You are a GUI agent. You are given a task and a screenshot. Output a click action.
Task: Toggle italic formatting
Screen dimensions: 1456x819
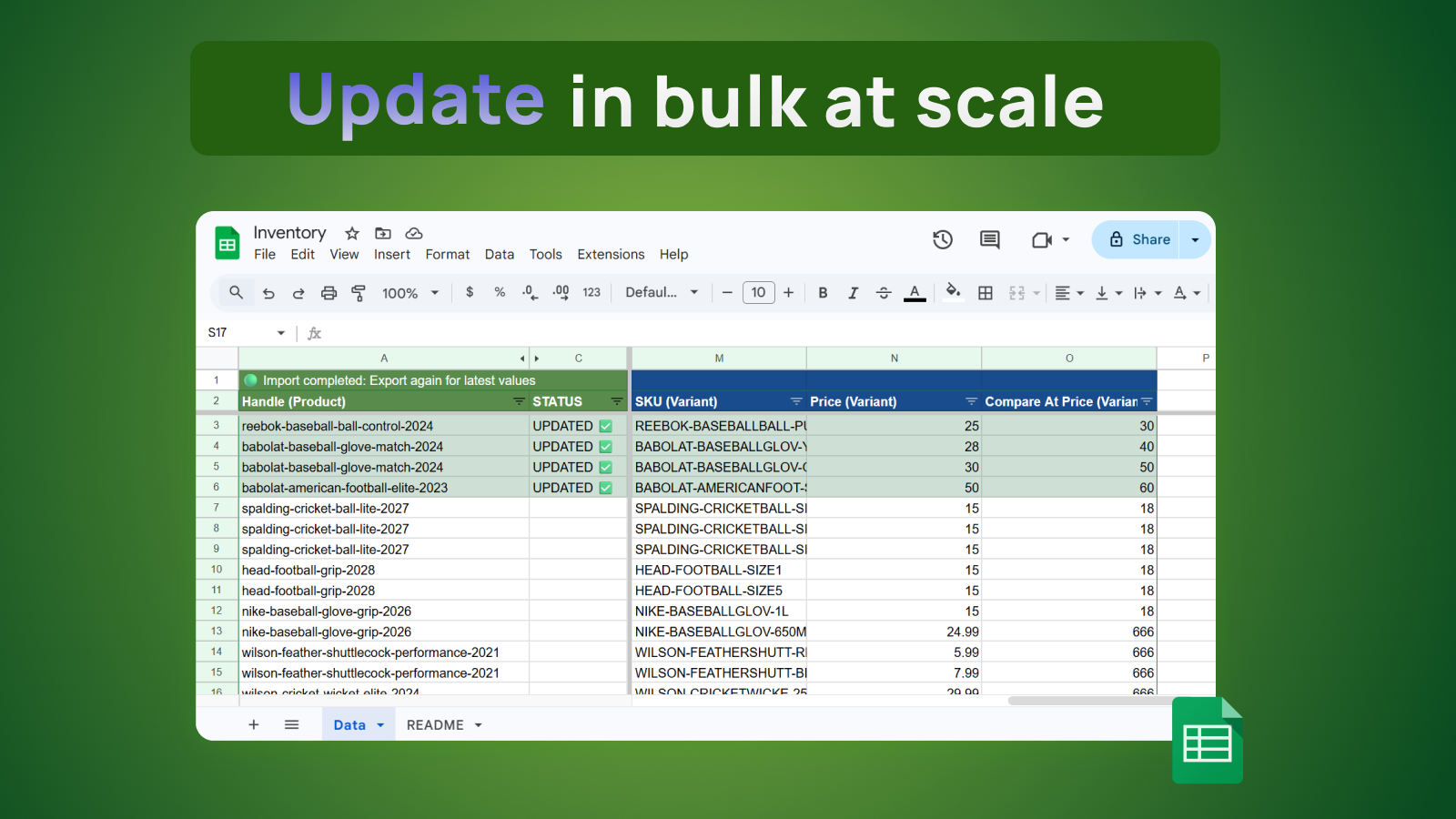(853, 293)
